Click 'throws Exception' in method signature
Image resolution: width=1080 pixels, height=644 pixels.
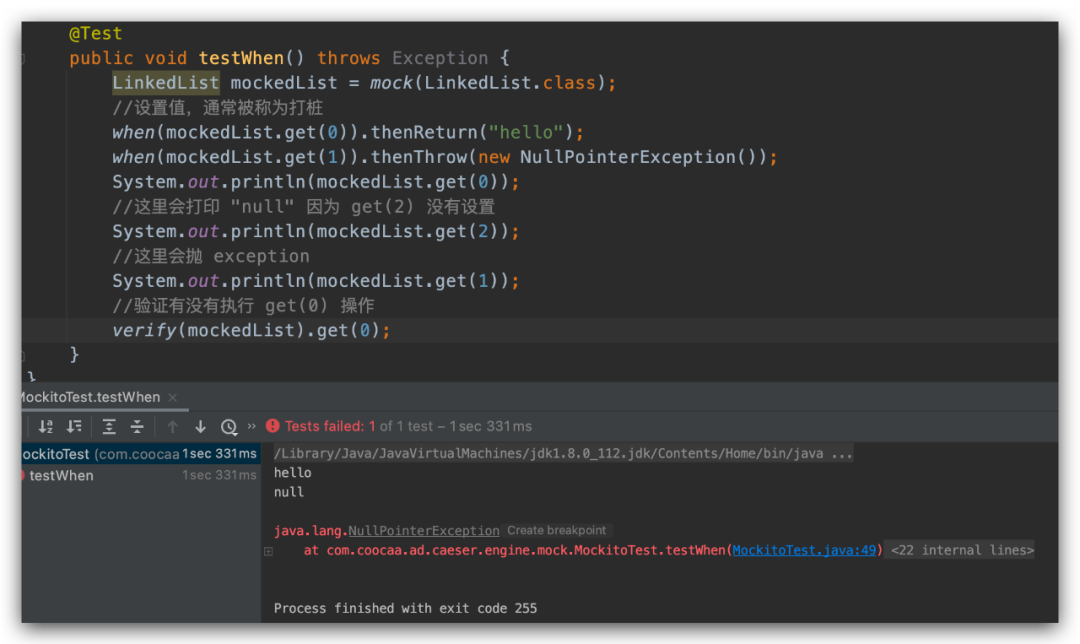pyautogui.click(x=402, y=58)
